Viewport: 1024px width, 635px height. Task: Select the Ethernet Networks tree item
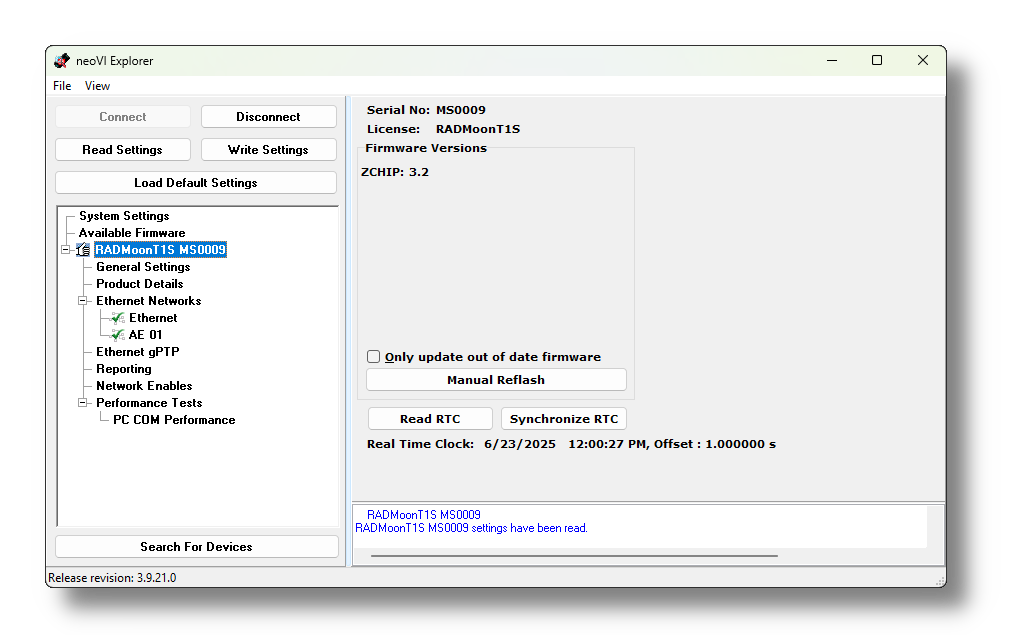[x=149, y=301]
